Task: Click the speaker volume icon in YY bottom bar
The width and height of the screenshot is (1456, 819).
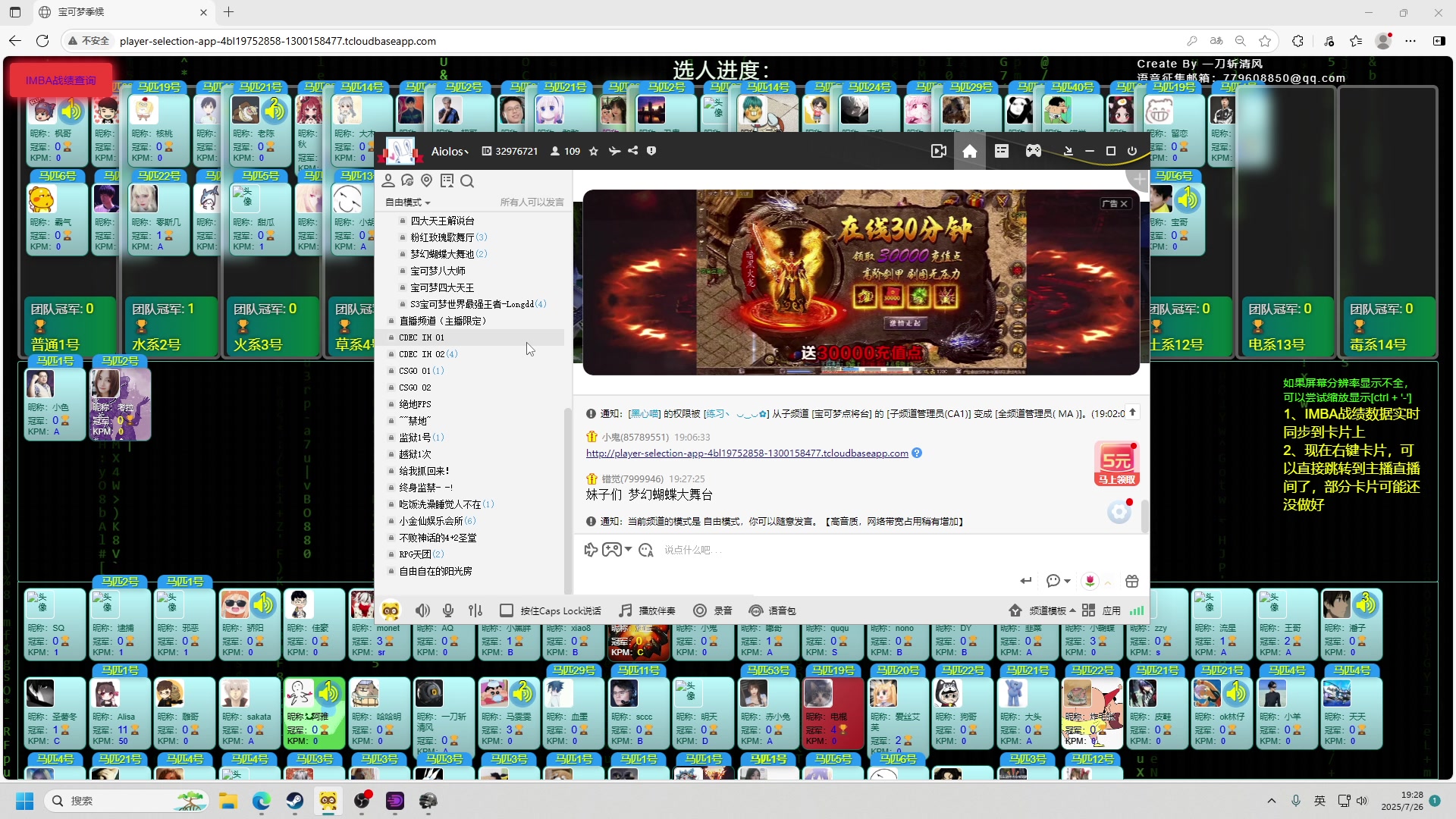Action: (x=422, y=610)
